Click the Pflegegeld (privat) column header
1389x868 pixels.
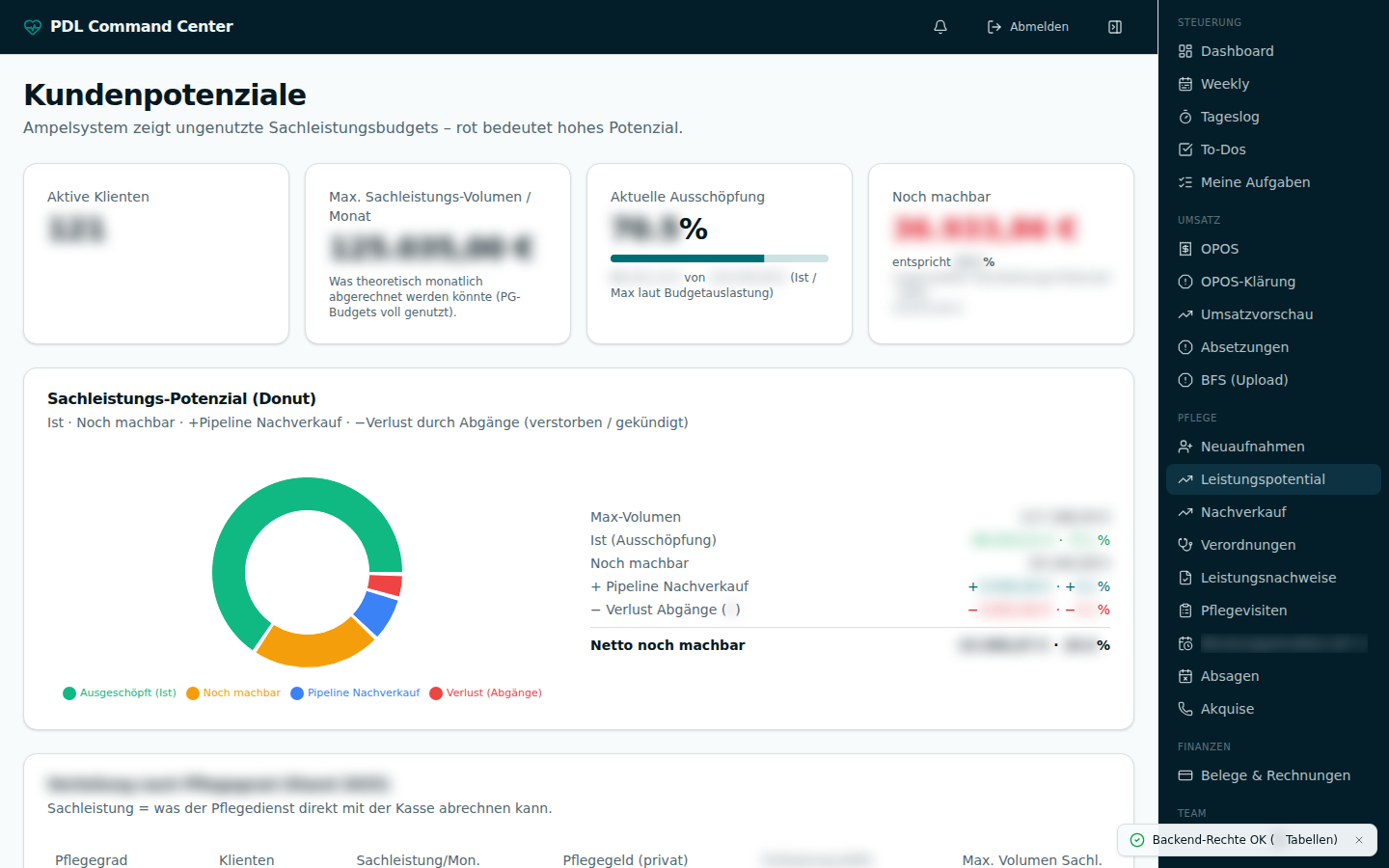pyautogui.click(x=625, y=860)
